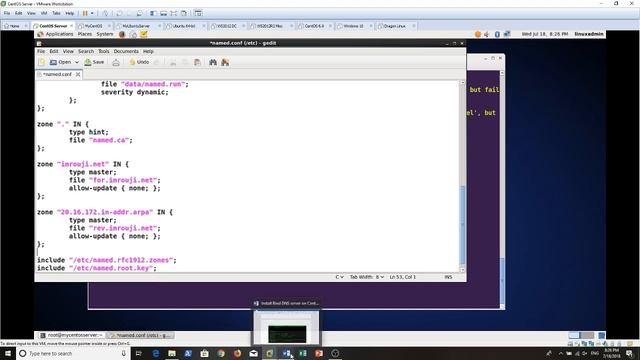This screenshot has height=360, width=640.
Task: Switch to the Dragon Linux VM tab
Action: click(395, 26)
